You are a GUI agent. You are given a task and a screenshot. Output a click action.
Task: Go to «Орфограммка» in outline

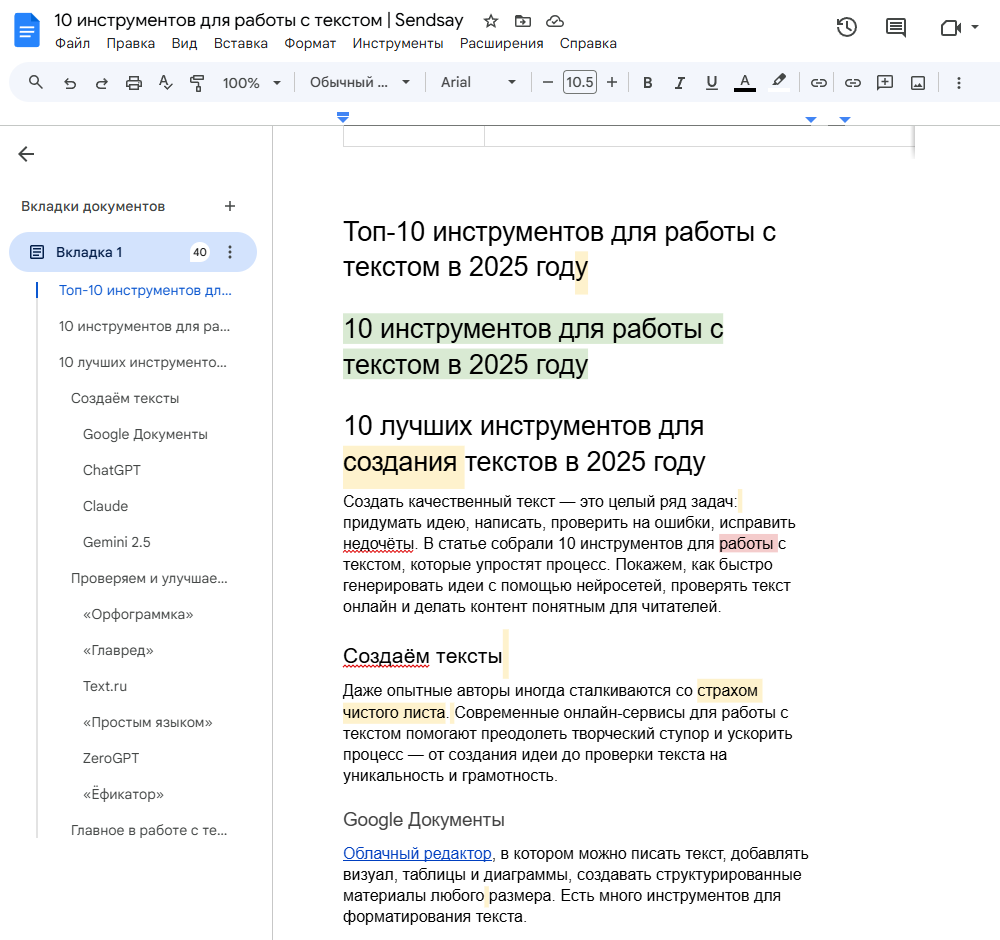tap(138, 614)
